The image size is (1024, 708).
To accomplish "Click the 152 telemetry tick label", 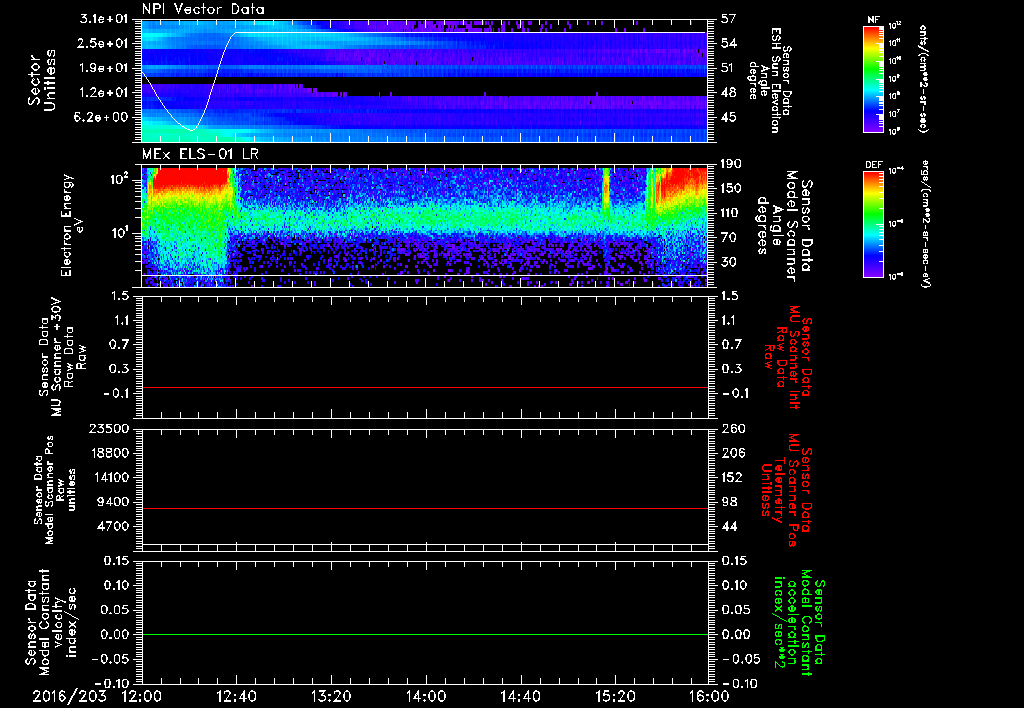I will 732,477.
